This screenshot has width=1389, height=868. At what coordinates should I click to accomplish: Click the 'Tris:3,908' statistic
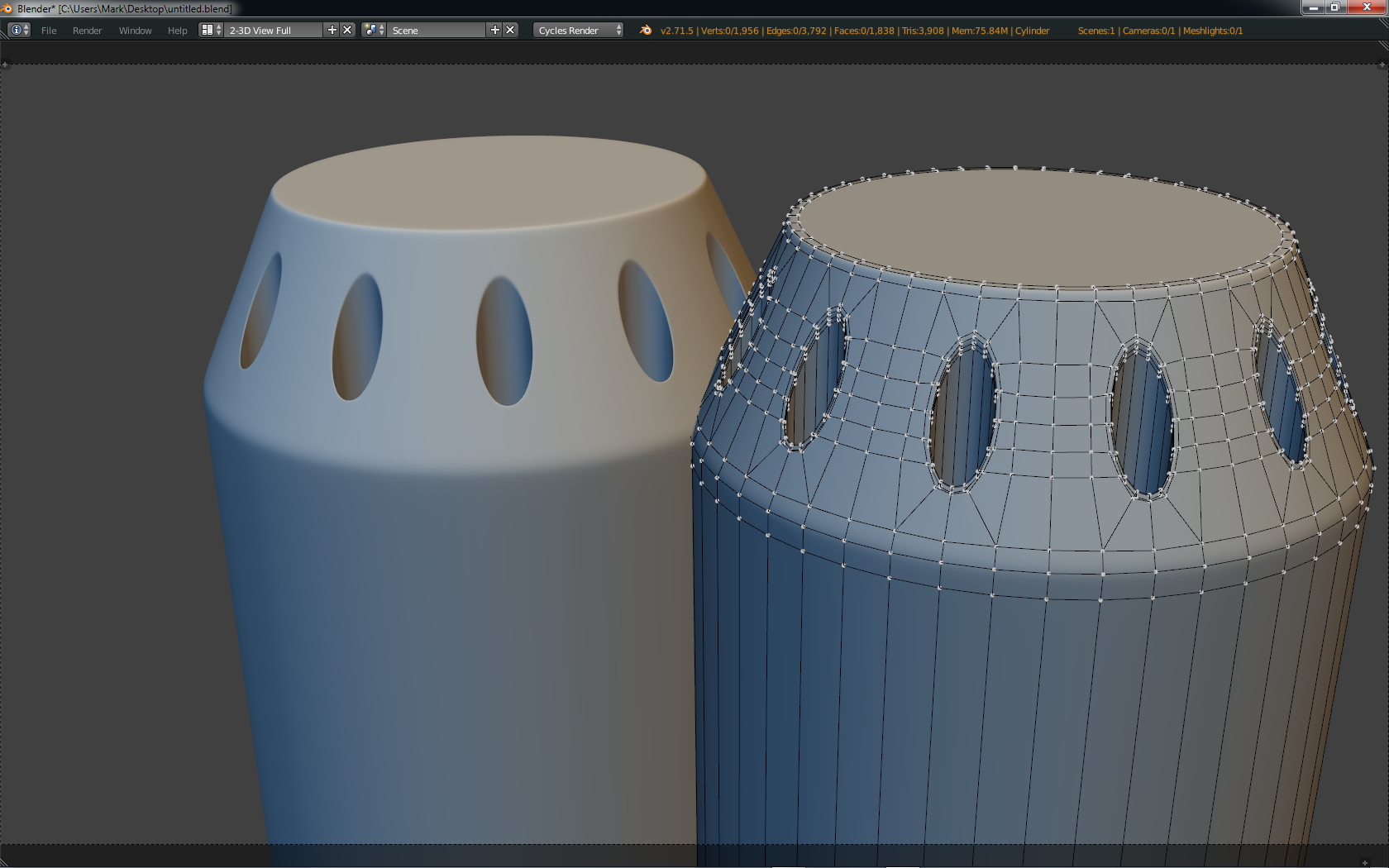point(923,31)
